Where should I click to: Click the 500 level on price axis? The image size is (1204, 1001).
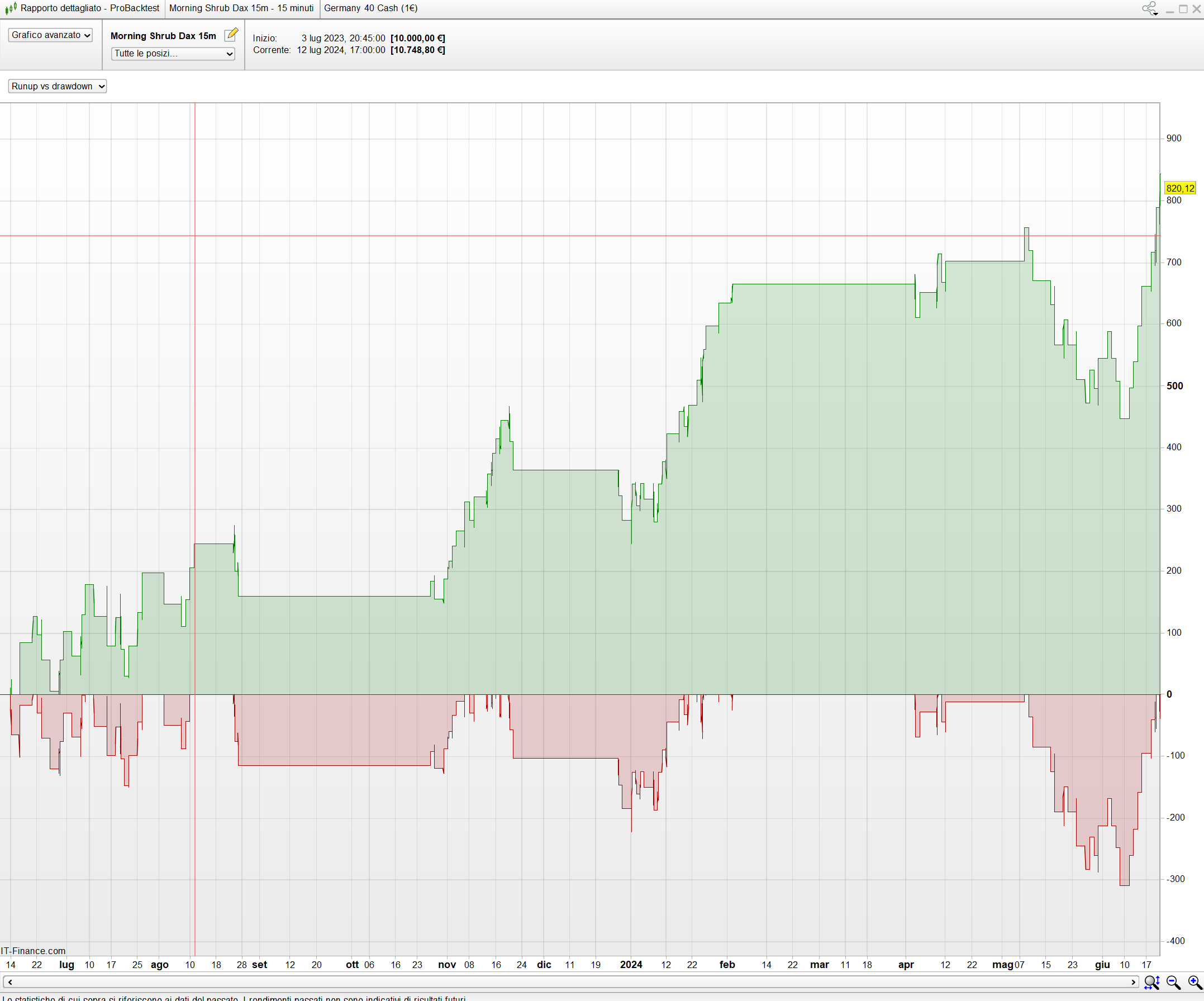(x=1174, y=386)
